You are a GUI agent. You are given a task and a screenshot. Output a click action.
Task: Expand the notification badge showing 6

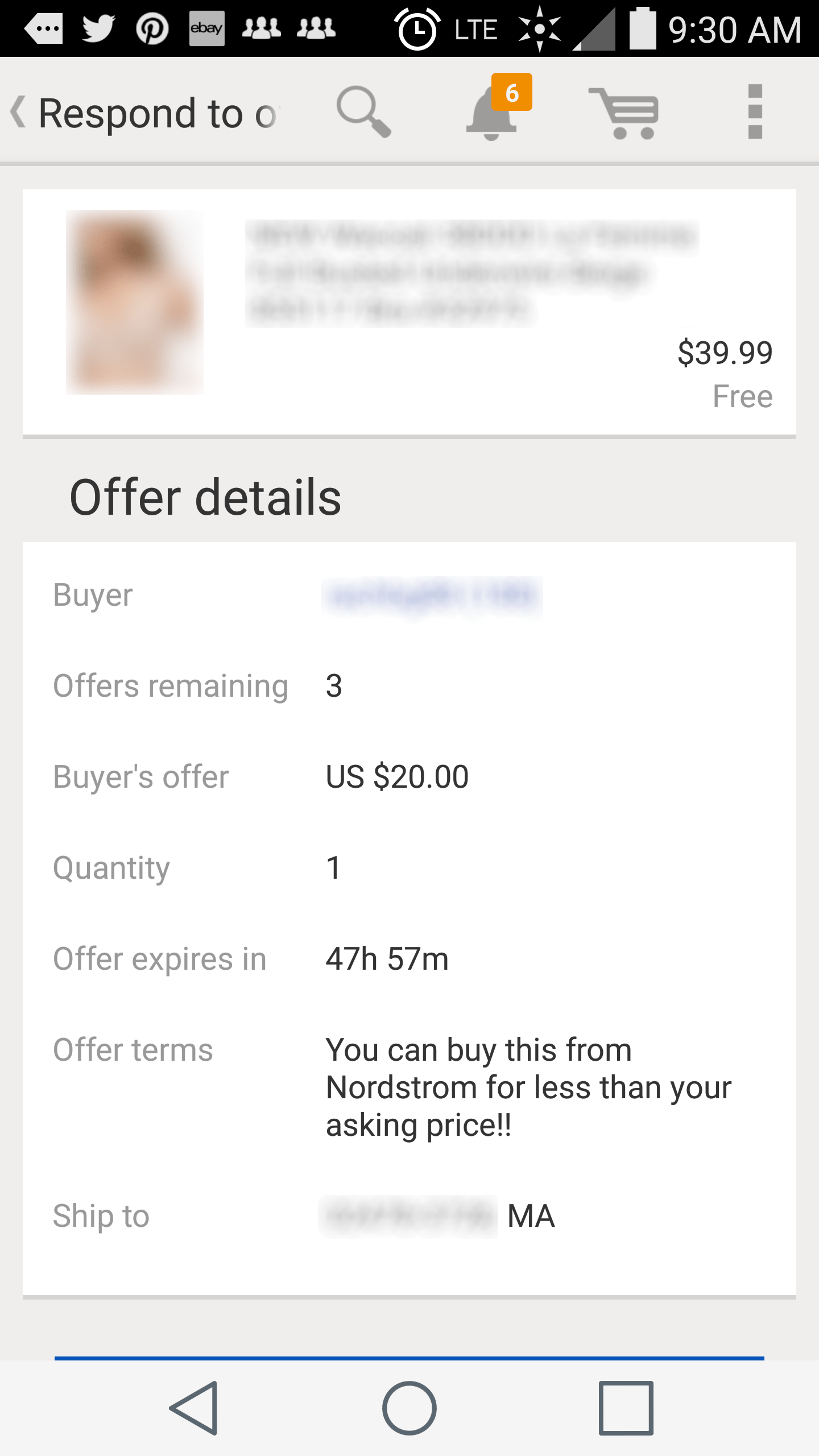[x=512, y=93]
